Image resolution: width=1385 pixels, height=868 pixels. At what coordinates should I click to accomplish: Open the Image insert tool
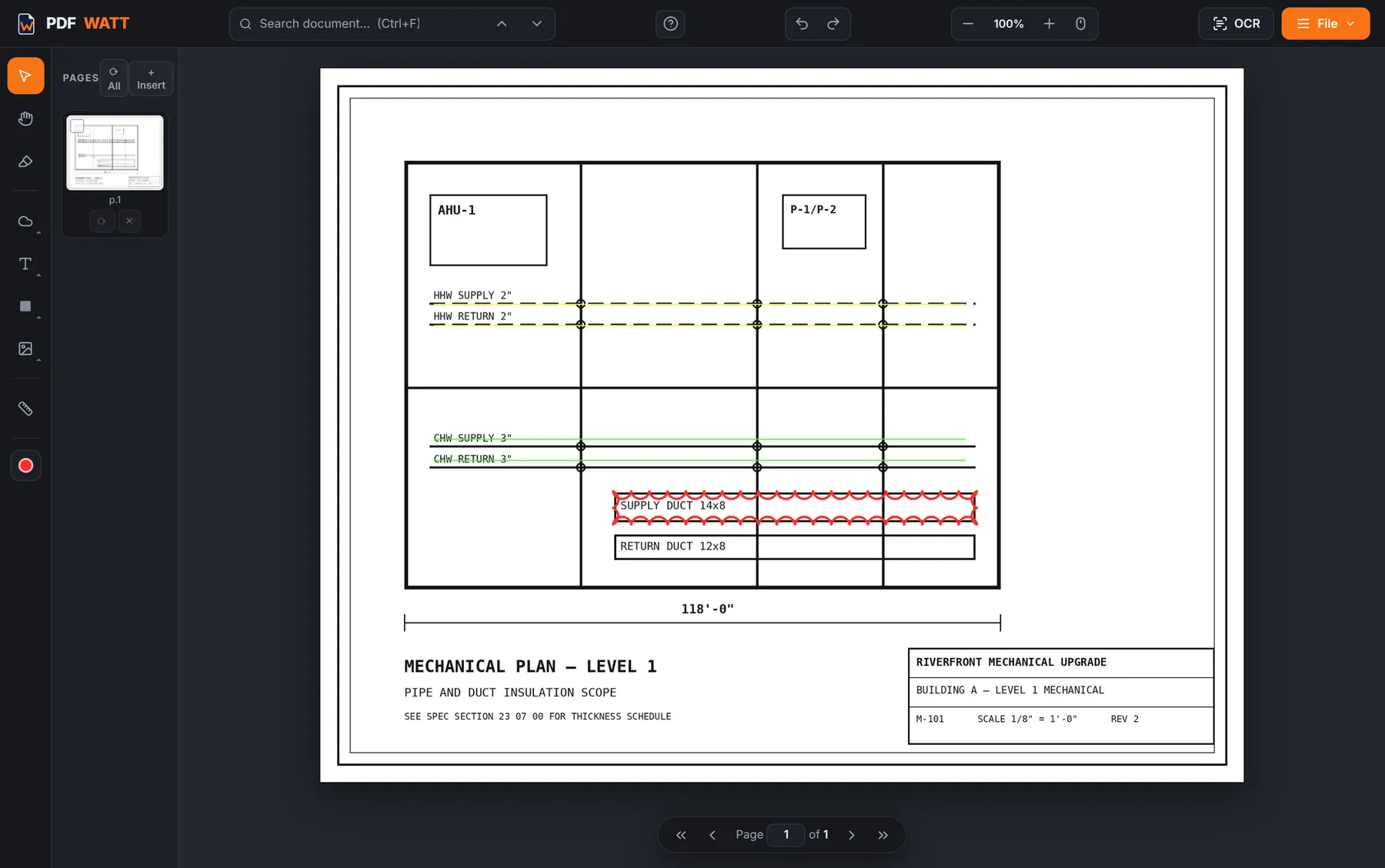point(25,349)
